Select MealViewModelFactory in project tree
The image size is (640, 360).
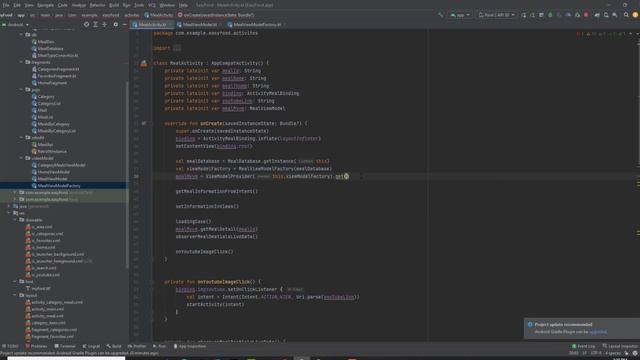59,186
